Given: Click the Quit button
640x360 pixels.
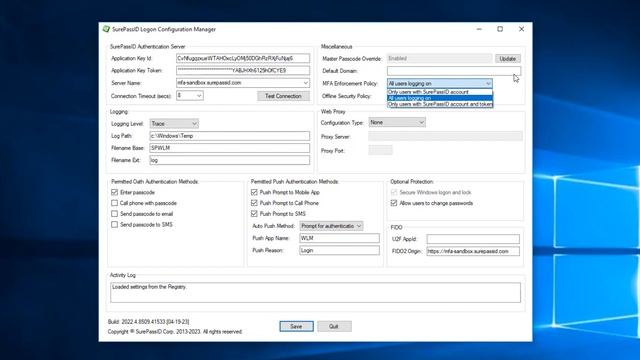Looking at the screenshot, I should click(334, 327).
